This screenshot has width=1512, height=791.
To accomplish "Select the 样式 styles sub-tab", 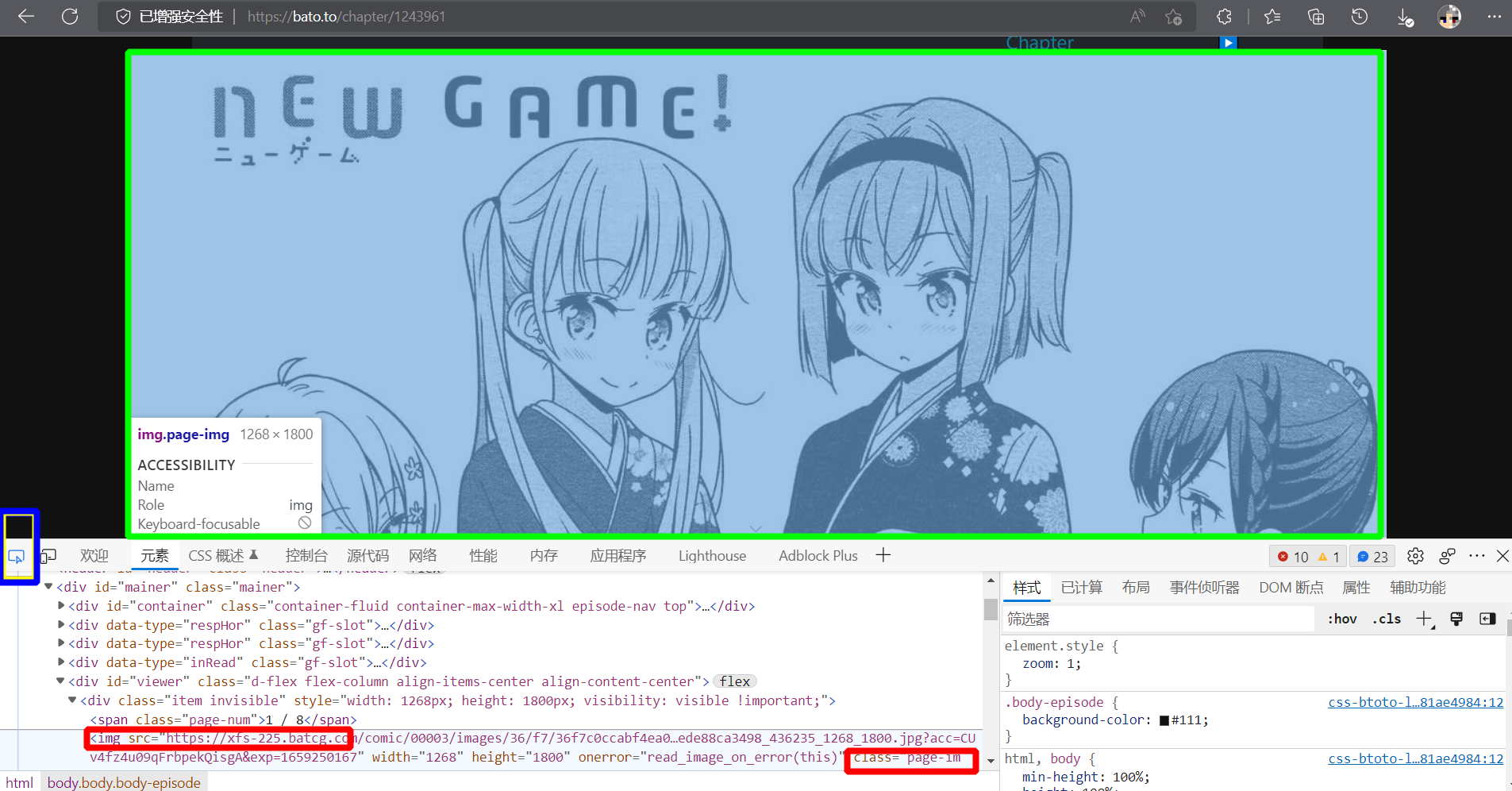I will tap(1026, 588).
